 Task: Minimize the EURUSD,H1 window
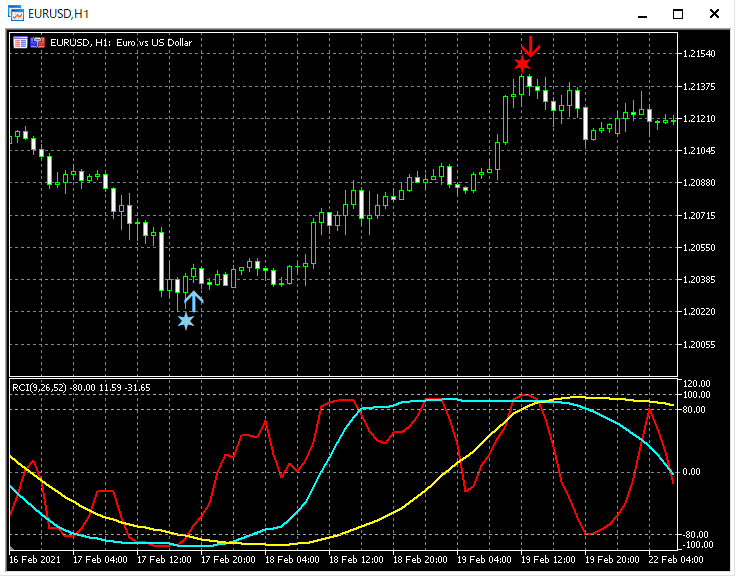(643, 15)
